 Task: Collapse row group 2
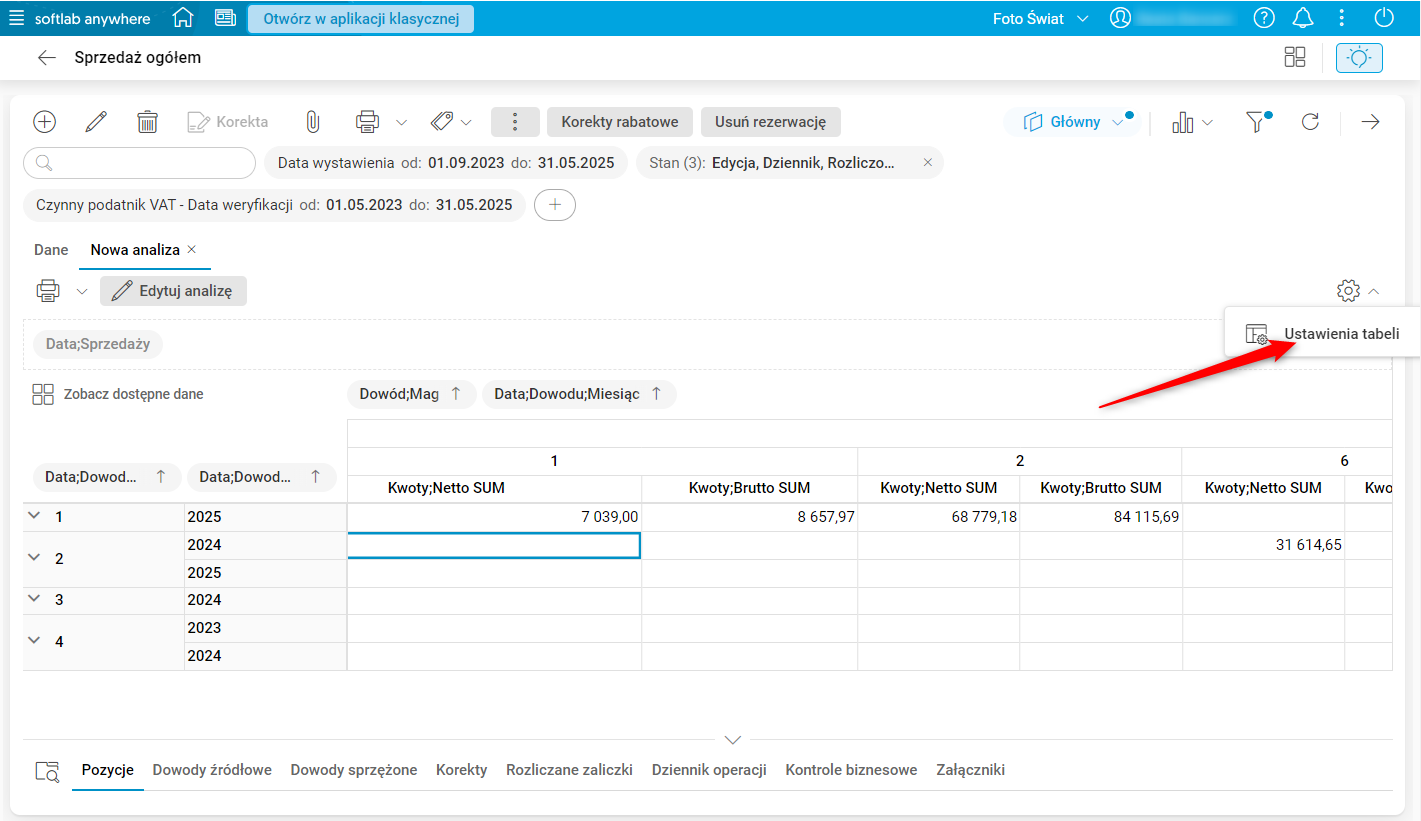pos(34,557)
